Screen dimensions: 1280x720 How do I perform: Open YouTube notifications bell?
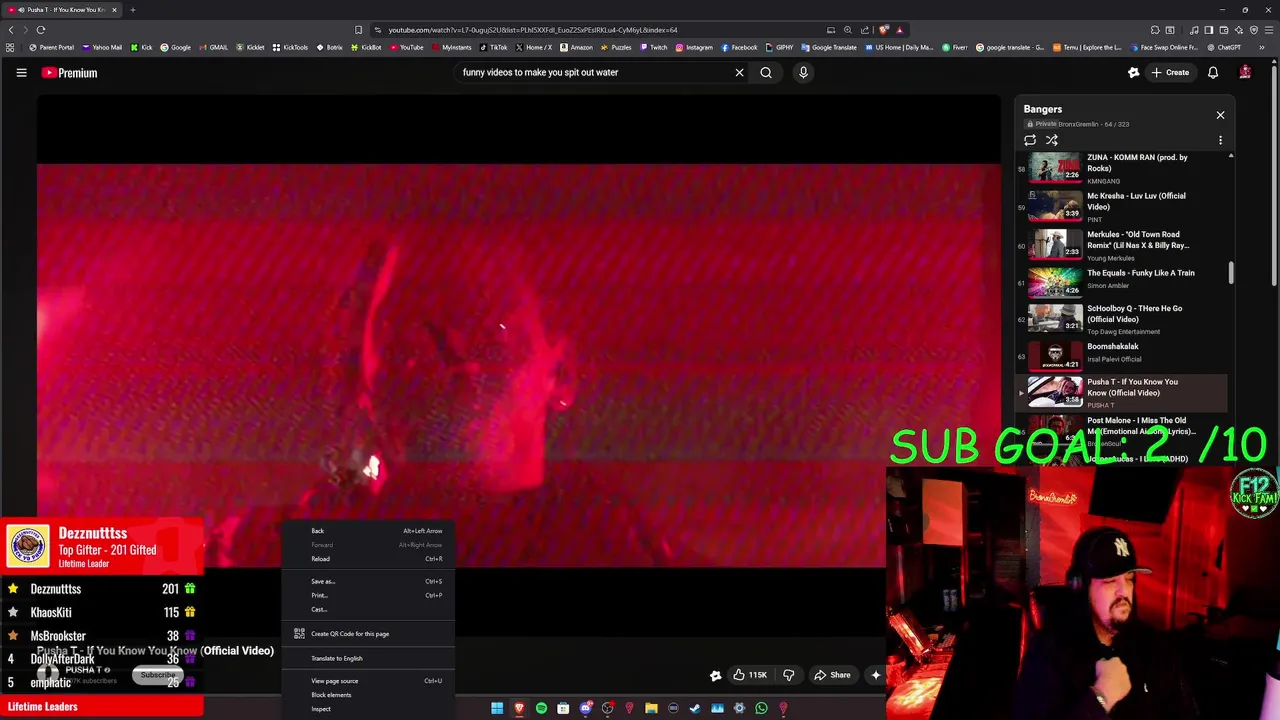tap(1213, 72)
